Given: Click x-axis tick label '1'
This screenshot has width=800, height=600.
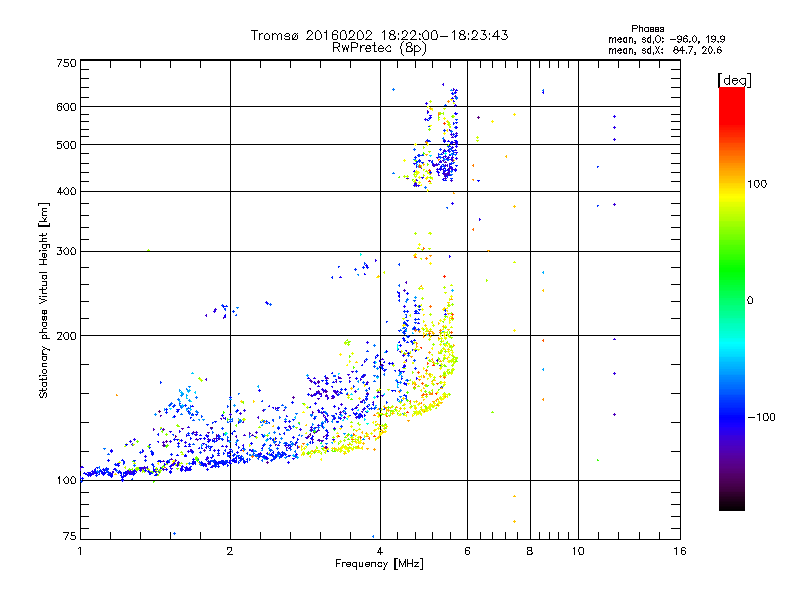Looking at the screenshot, I should [80, 551].
